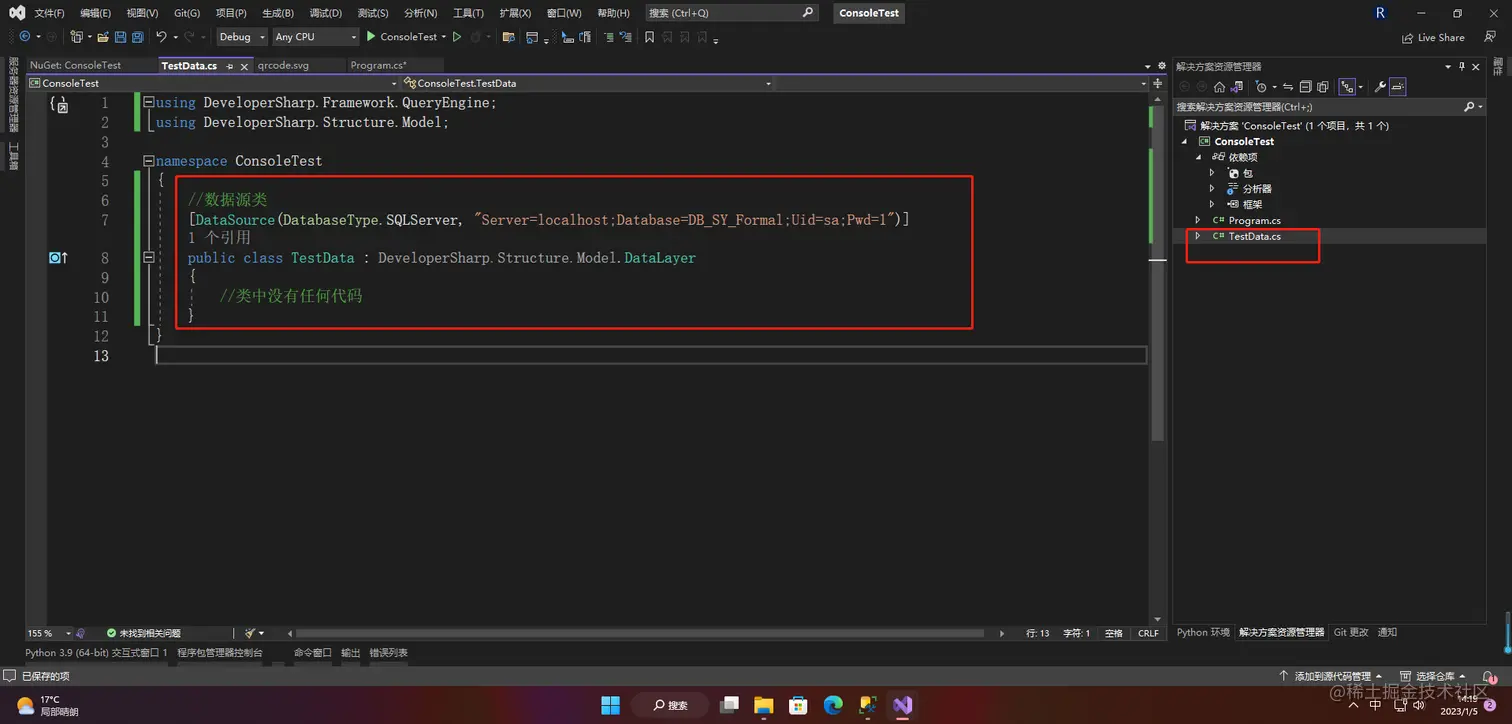This screenshot has height=724, width=1512.
Task: Click the Live Share icon
Action: click(x=1407, y=38)
